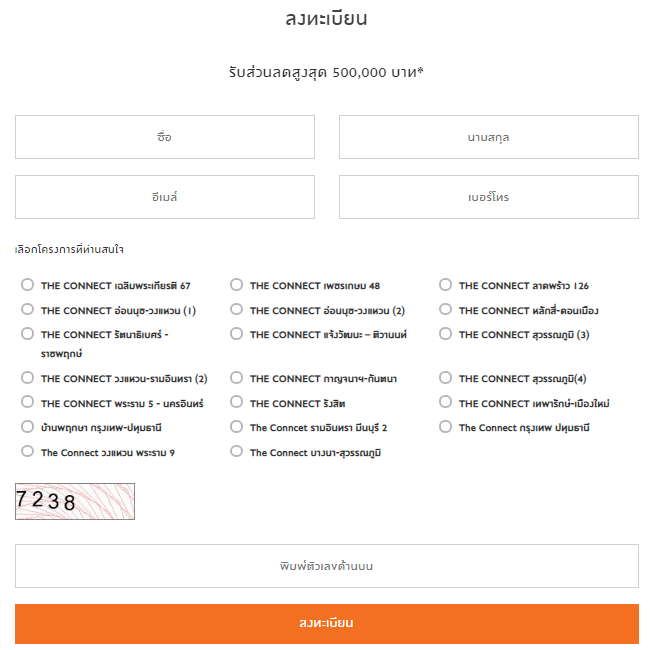Select THE CONNECT หลักสี่-ดอนเมือง radio button
The height and width of the screenshot is (650, 650).
point(446,310)
